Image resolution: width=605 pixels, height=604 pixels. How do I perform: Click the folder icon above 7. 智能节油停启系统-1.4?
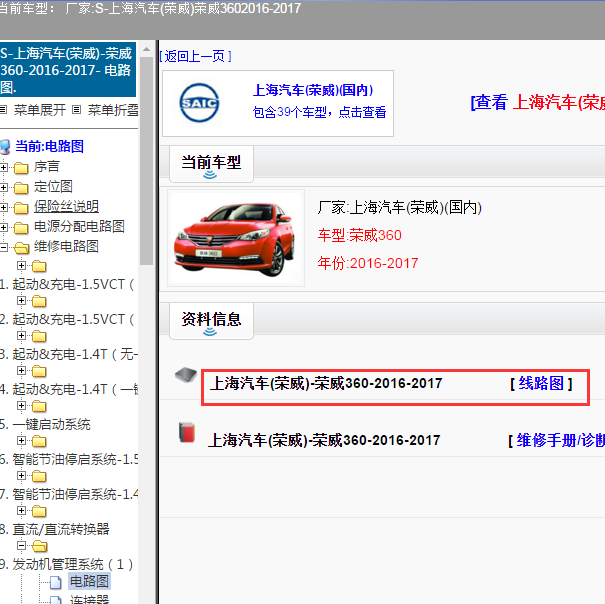[x=39, y=477]
